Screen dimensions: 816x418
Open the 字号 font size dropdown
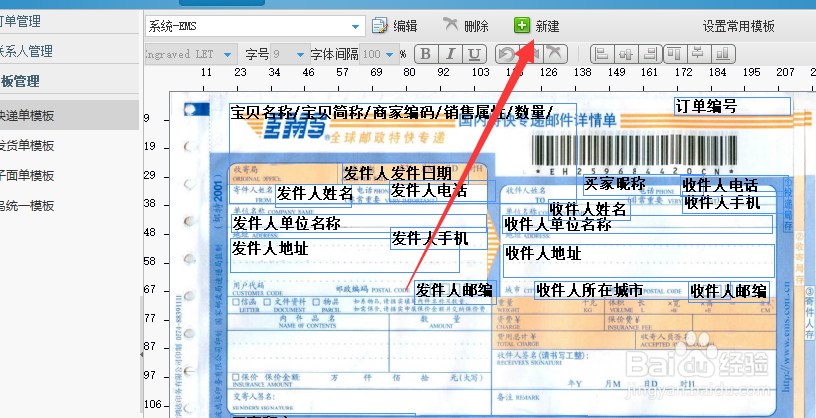[x=300, y=55]
